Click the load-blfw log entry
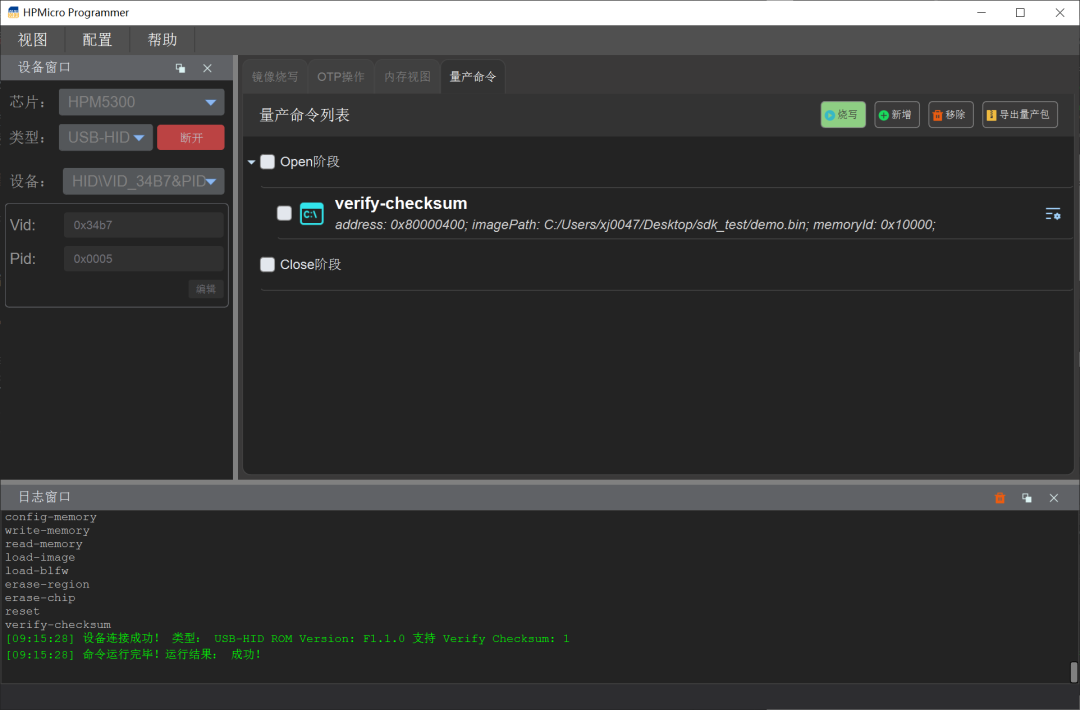 click(x=37, y=571)
